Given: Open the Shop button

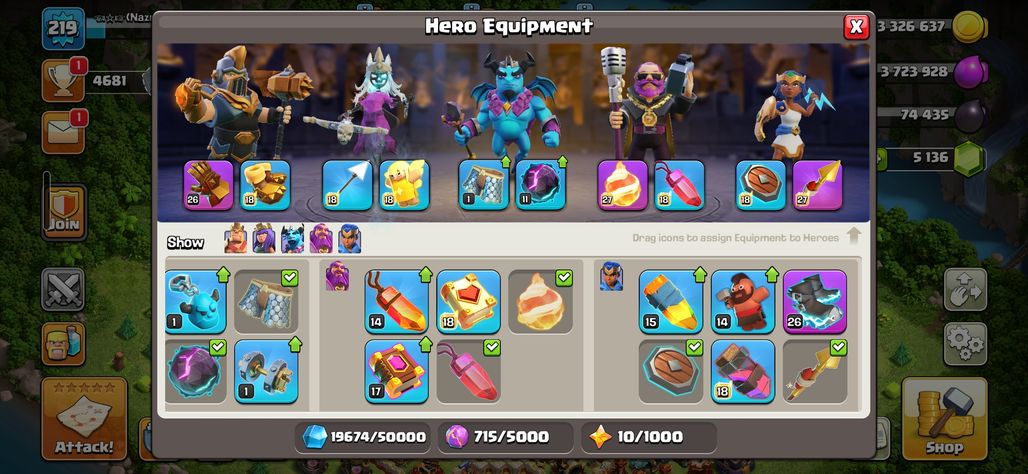Looking at the screenshot, I should pos(944,418).
